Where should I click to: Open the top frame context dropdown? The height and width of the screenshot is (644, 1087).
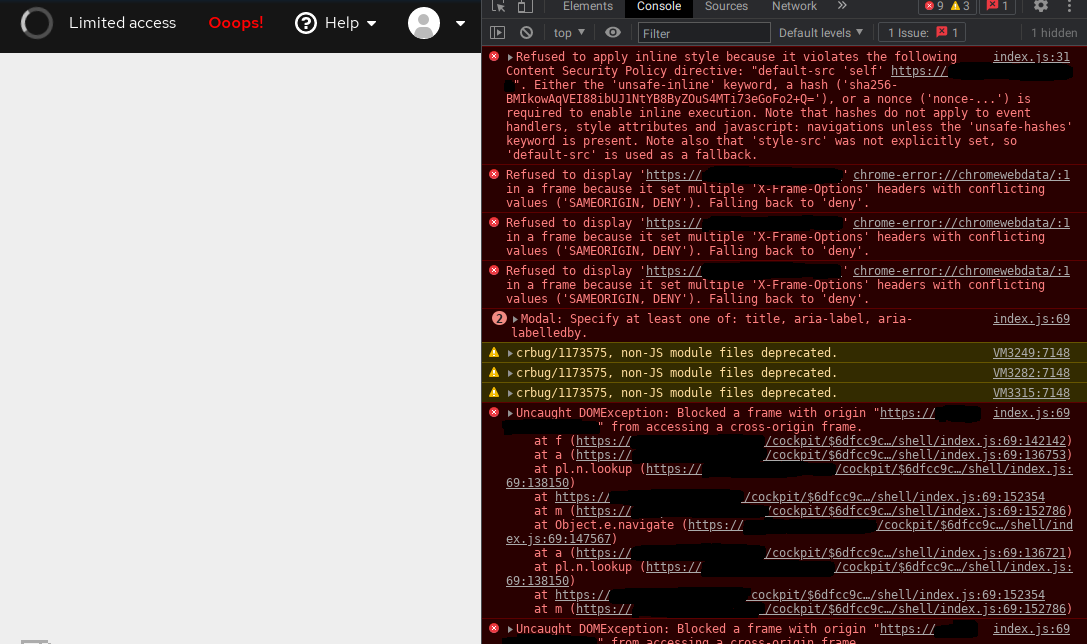[x=568, y=32]
